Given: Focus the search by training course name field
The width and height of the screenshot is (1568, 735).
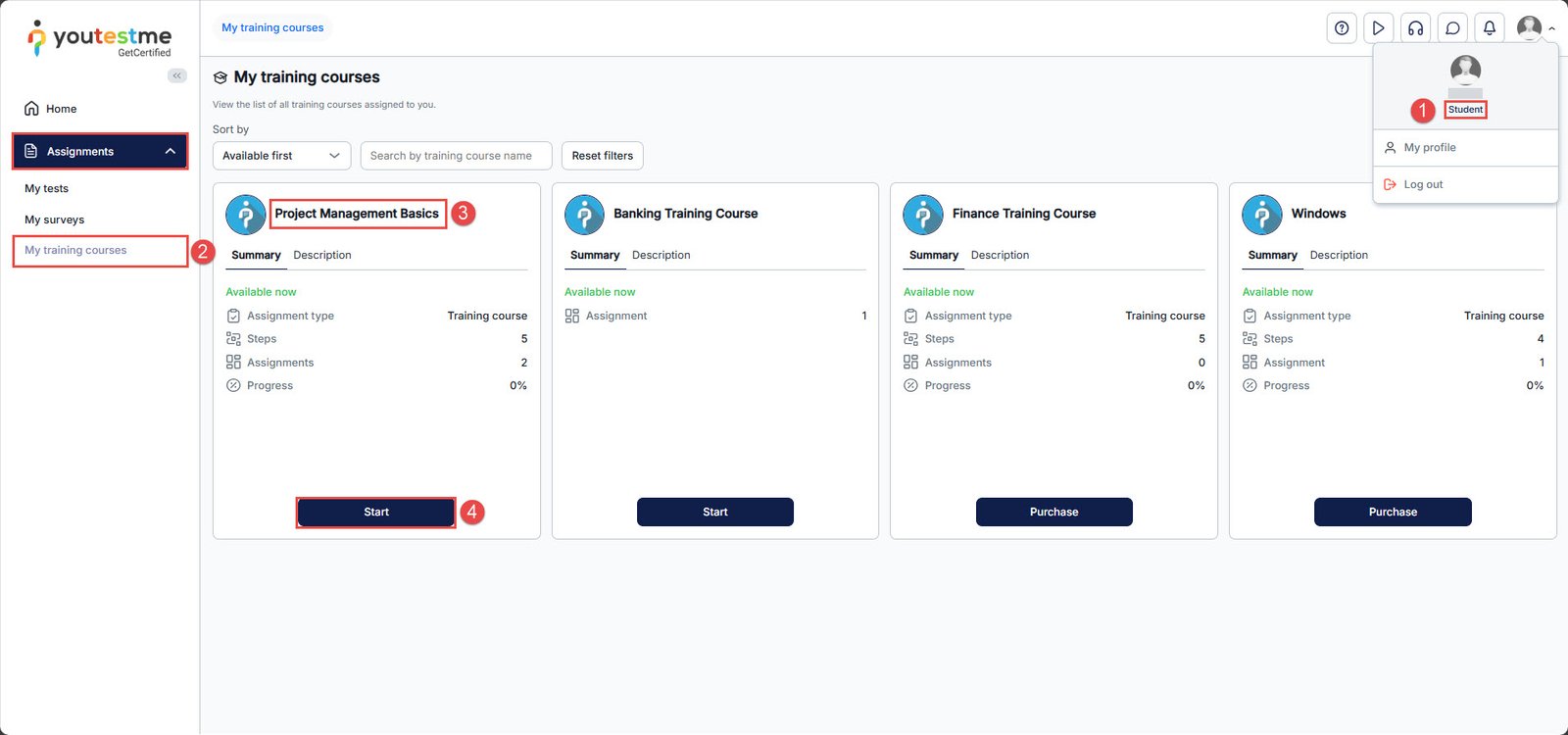Looking at the screenshot, I should point(456,156).
